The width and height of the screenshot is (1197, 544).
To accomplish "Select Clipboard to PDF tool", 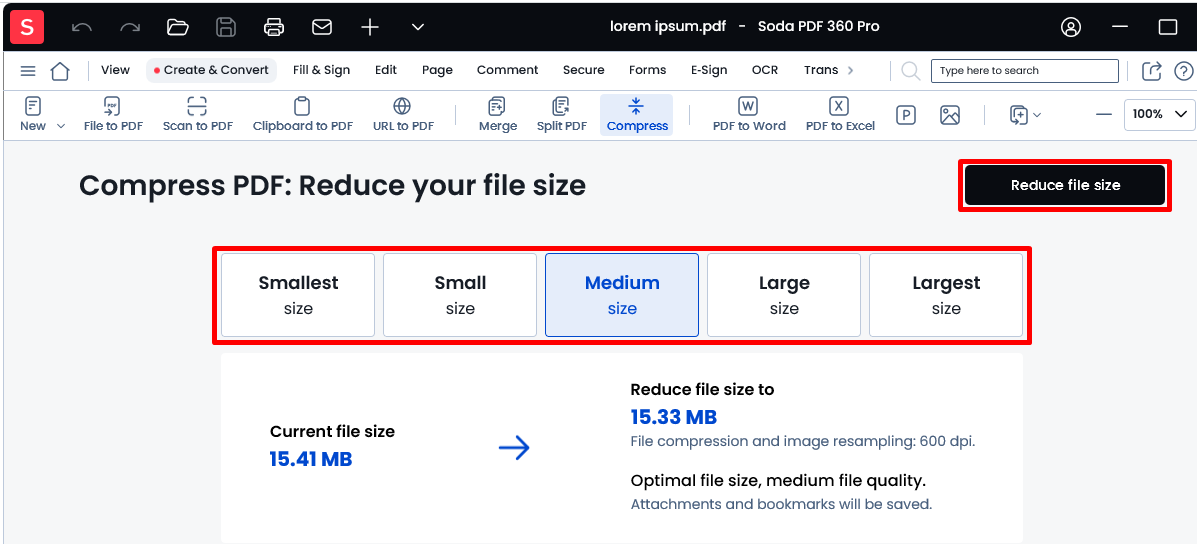I will coord(303,114).
